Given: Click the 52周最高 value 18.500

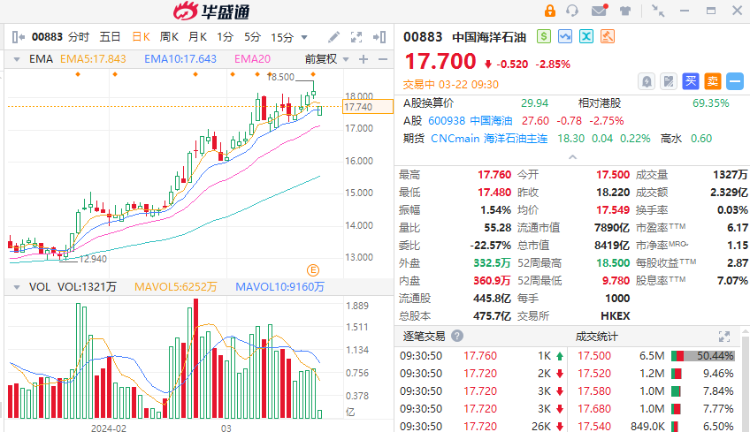Looking at the screenshot, I should click(x=613, y=263).
